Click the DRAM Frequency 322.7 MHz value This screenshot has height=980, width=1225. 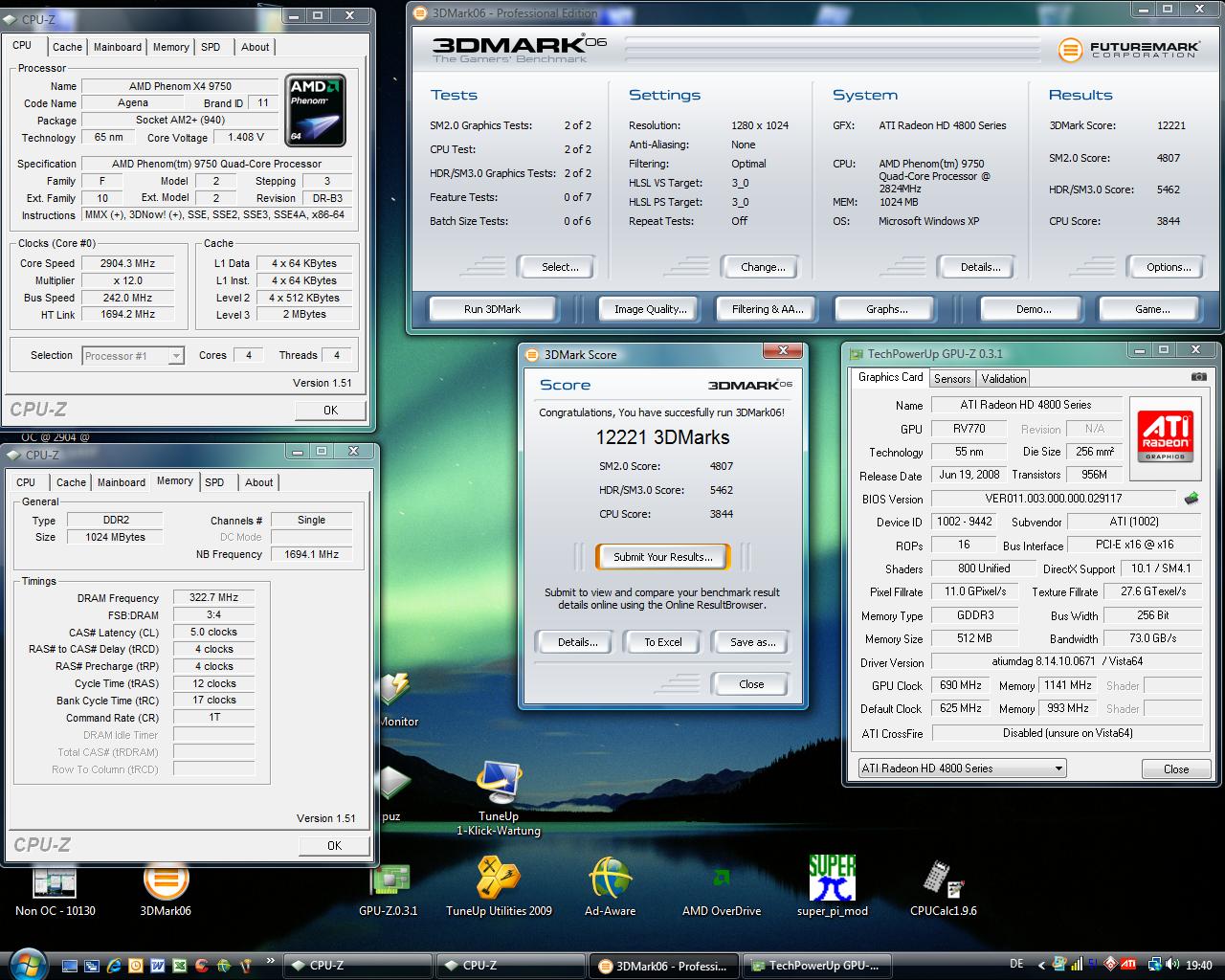click(x=214, y=597)
